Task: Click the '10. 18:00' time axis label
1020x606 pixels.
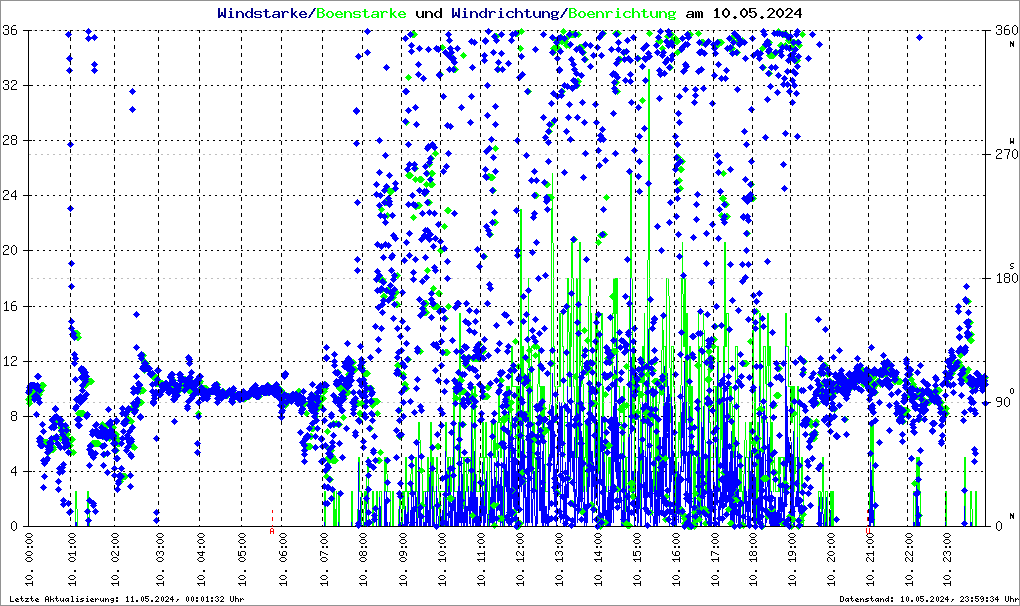Action: tap(753, 560)
